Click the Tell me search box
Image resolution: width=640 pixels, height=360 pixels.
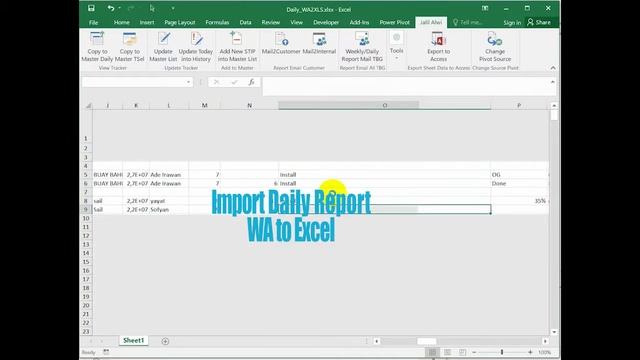pyautogui.click(x=468, y=22)
